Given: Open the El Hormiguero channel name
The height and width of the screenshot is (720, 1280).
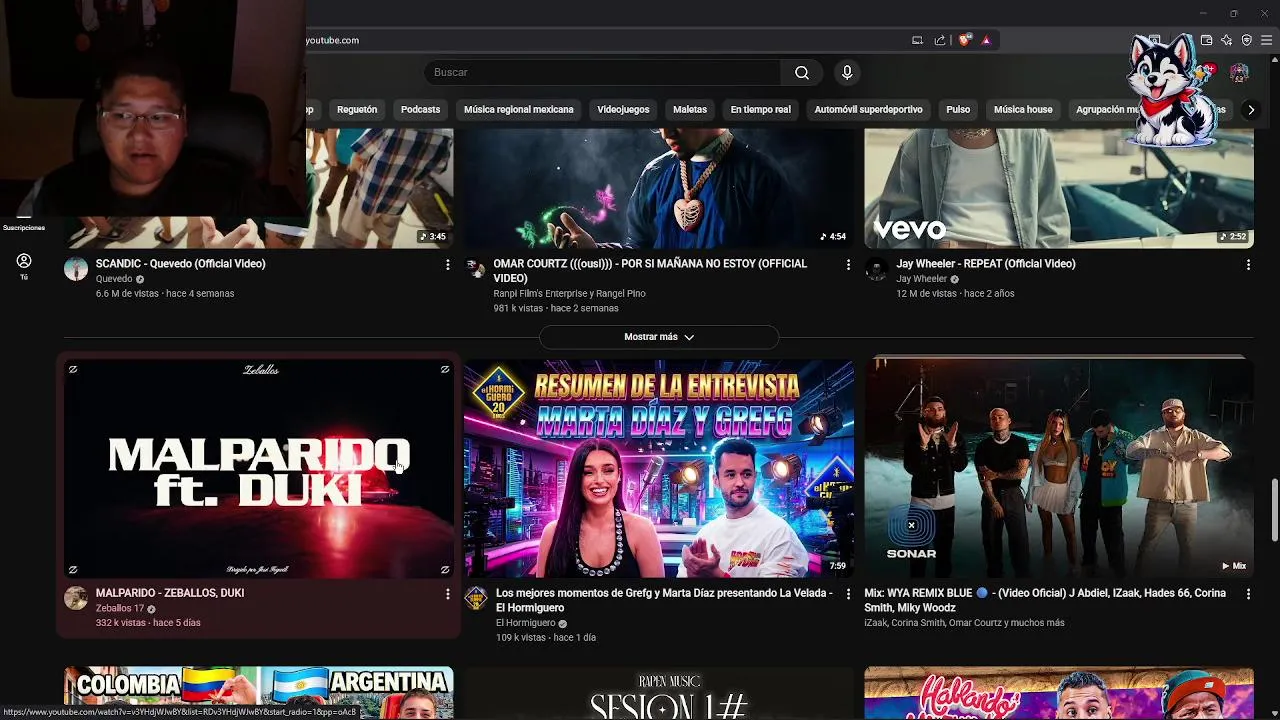Looking at the screenshot, I should tap(525, 623).
